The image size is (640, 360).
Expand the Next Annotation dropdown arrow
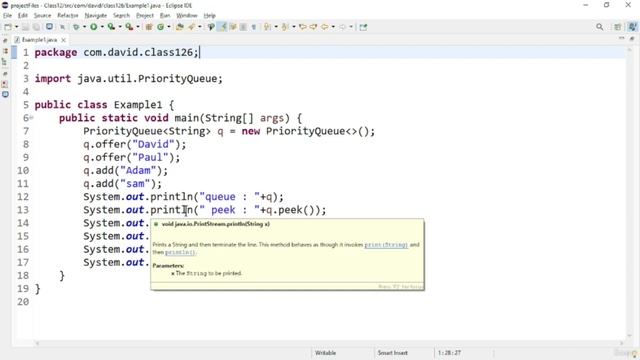[276, 27]
